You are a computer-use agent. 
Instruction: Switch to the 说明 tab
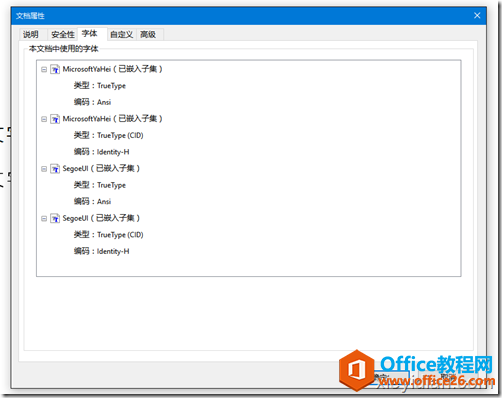31,34
